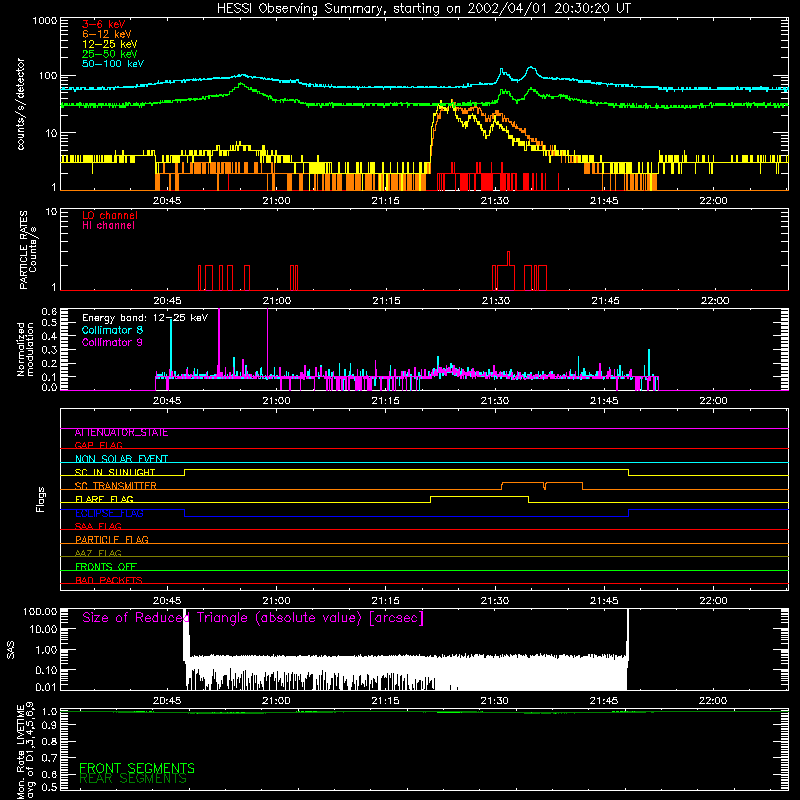This screenshot has height=800, width=800.
Task: Click the BAD_PACKETS flag label
Action: click(109, 580)
